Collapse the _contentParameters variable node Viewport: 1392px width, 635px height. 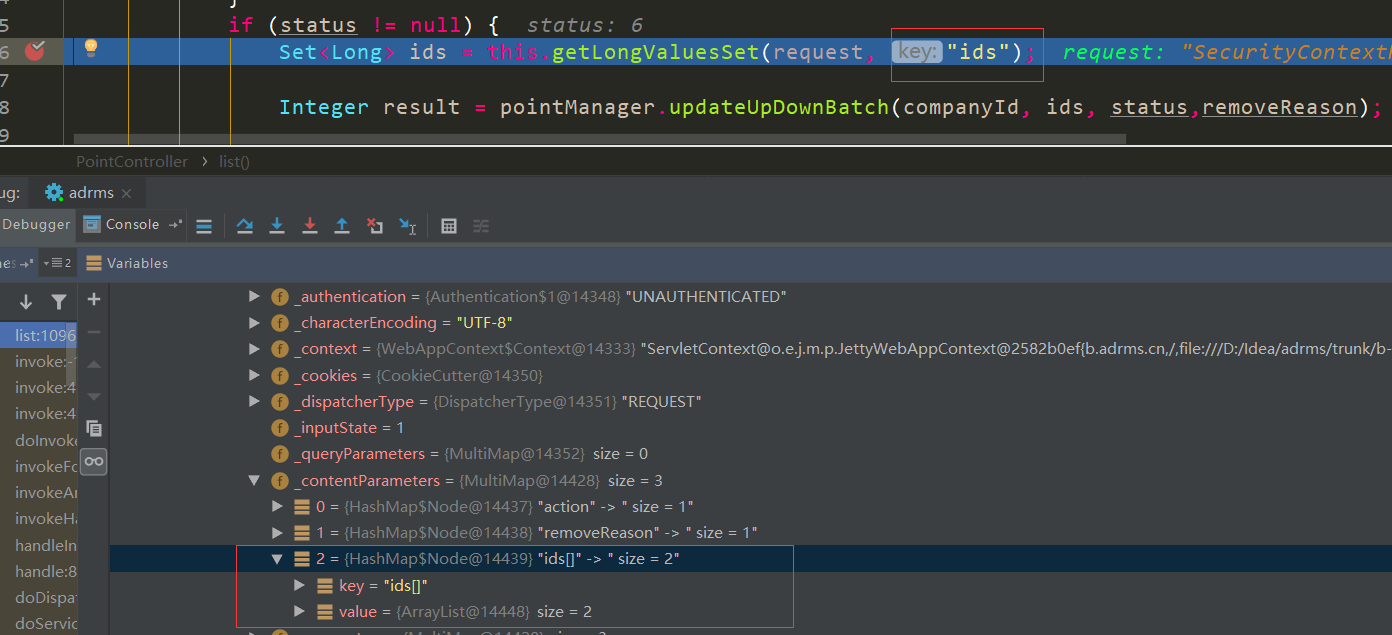[254, 480]
